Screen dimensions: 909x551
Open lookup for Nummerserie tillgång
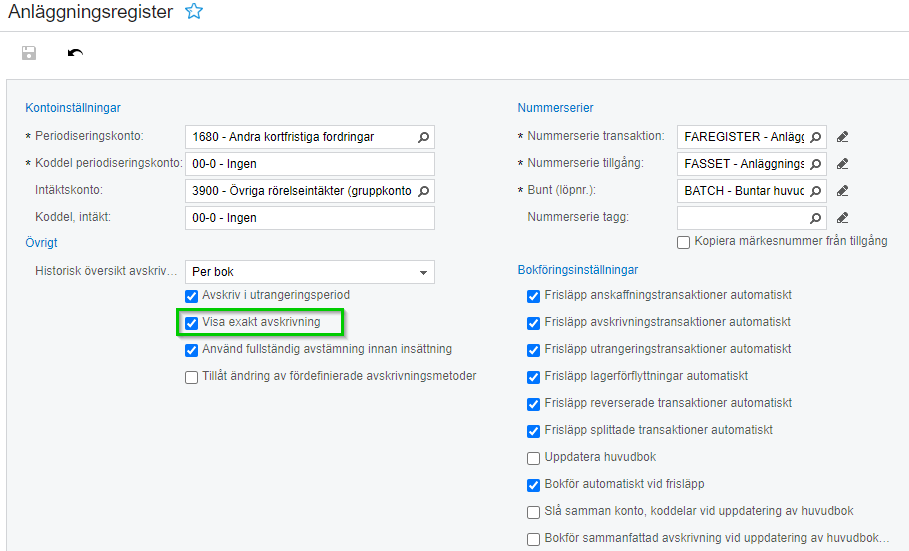click(x=816, y=164)
